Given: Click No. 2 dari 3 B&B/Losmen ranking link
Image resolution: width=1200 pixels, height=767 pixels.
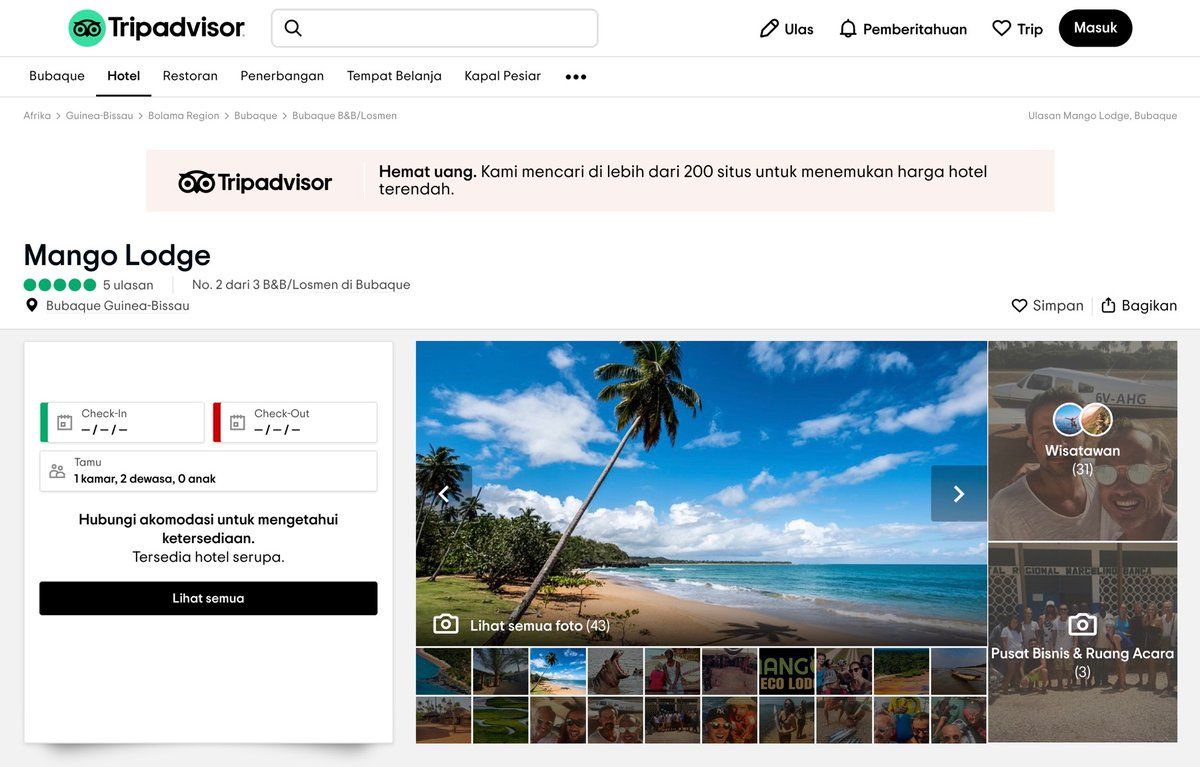Looking at the screenshot, I should point(301,285).
